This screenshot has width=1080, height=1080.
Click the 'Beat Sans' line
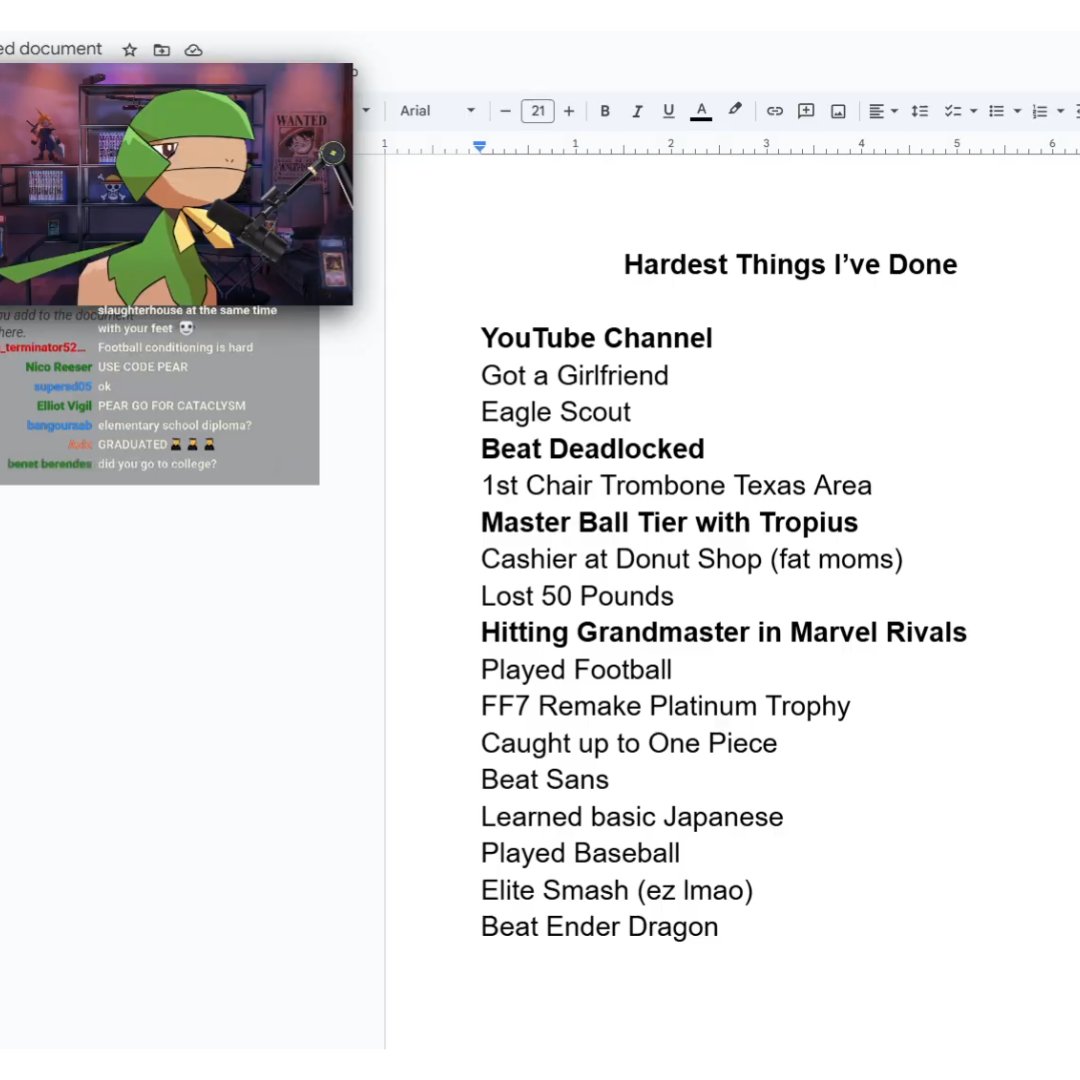545,780
